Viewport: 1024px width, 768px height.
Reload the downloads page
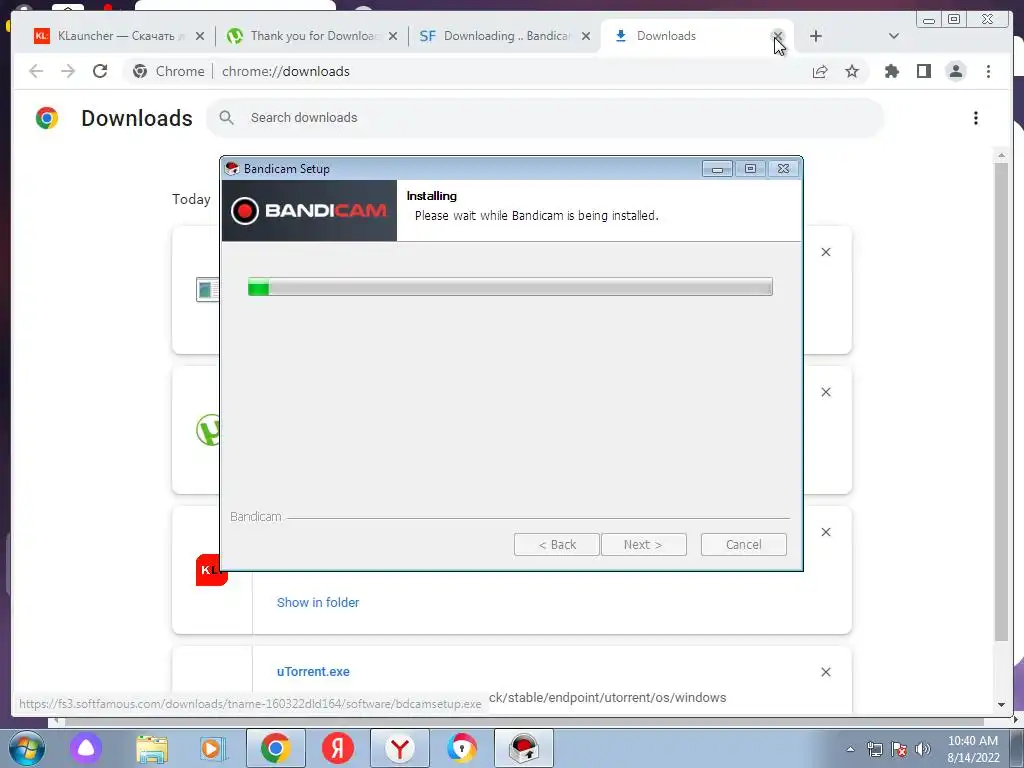coord(100,71)
